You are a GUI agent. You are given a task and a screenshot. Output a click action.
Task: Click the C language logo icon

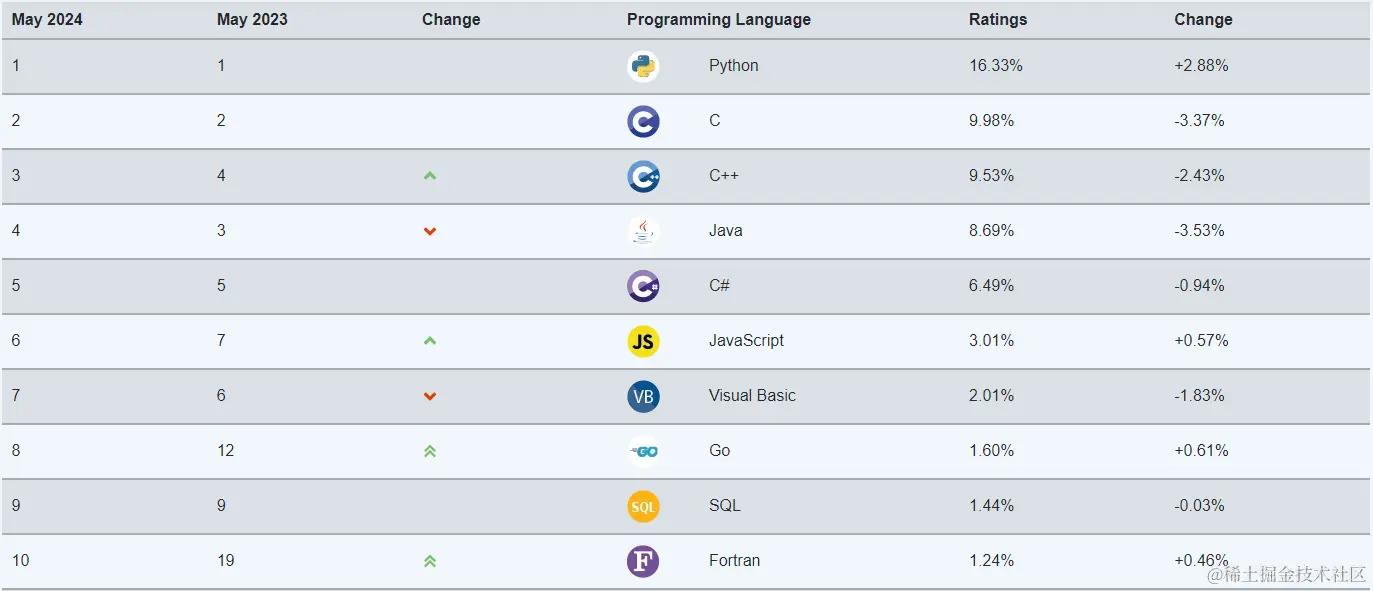[x=643, y=122]
